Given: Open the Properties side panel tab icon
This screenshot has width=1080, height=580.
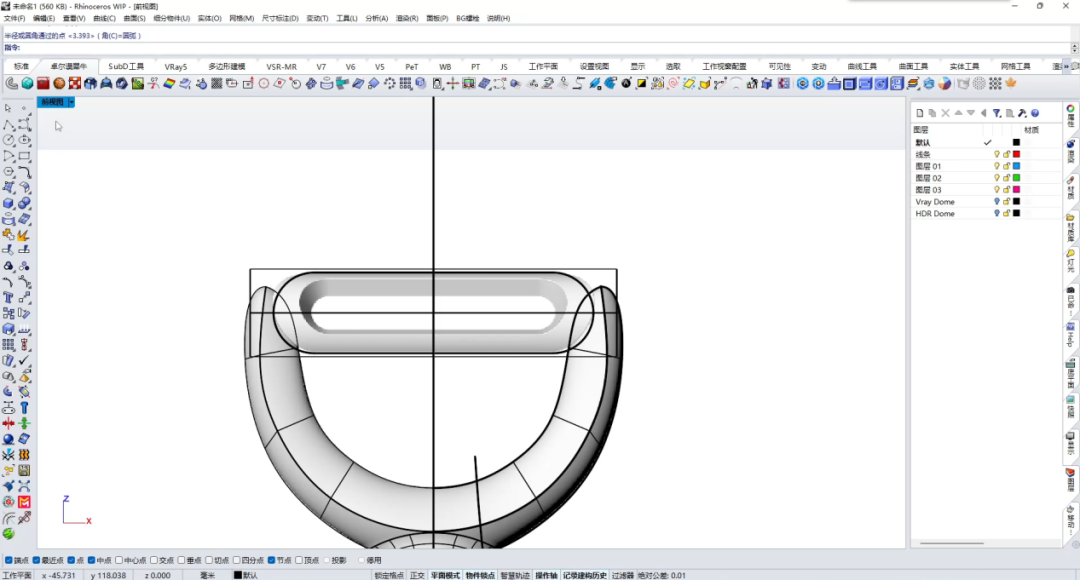Looking at the screenshot, I should 1070,115.
